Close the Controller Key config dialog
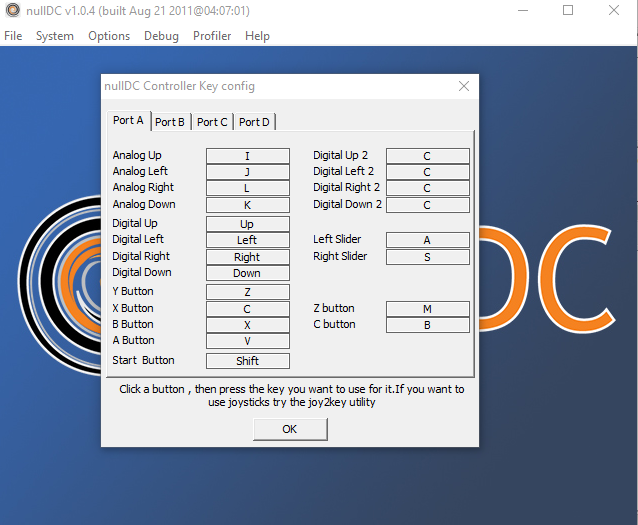This screenshot has height=525, width=638. [464, 86]
